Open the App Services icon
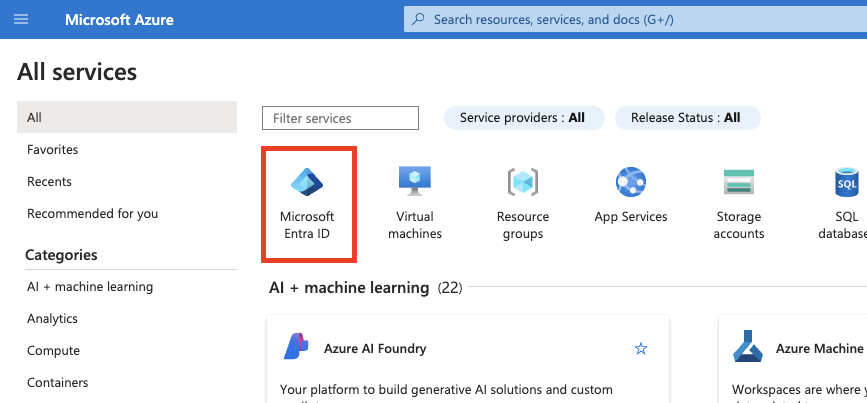The width and height of the screenshot is (867, 403). (x=631, y=182)
